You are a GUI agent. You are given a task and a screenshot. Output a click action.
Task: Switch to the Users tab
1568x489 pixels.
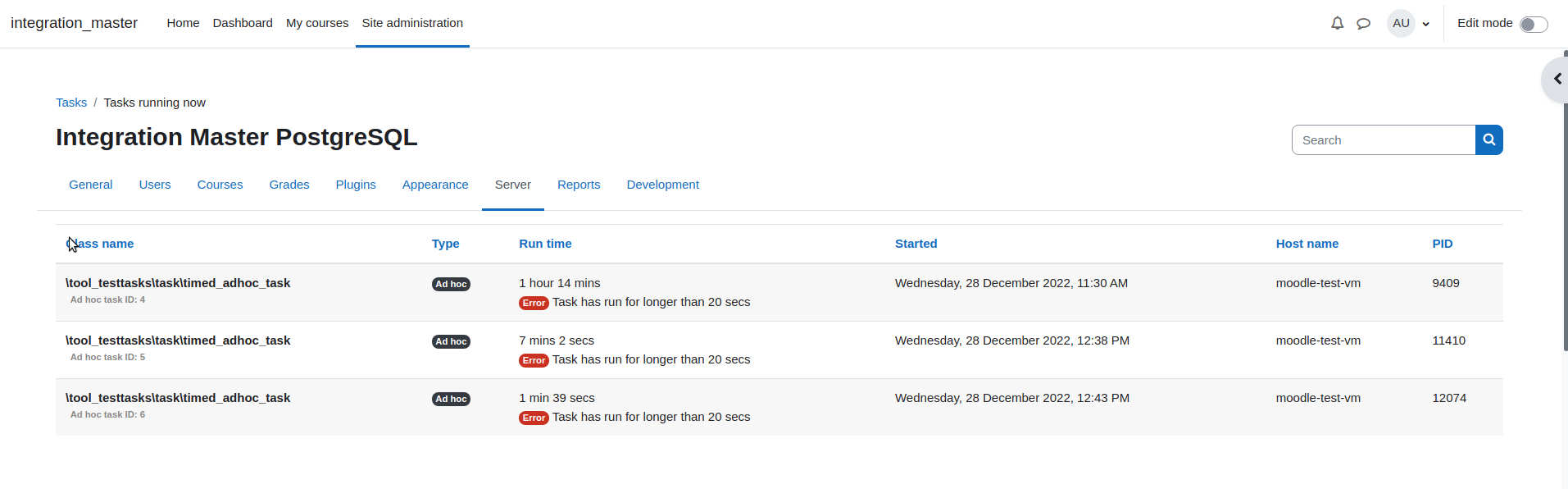[155, 185]
